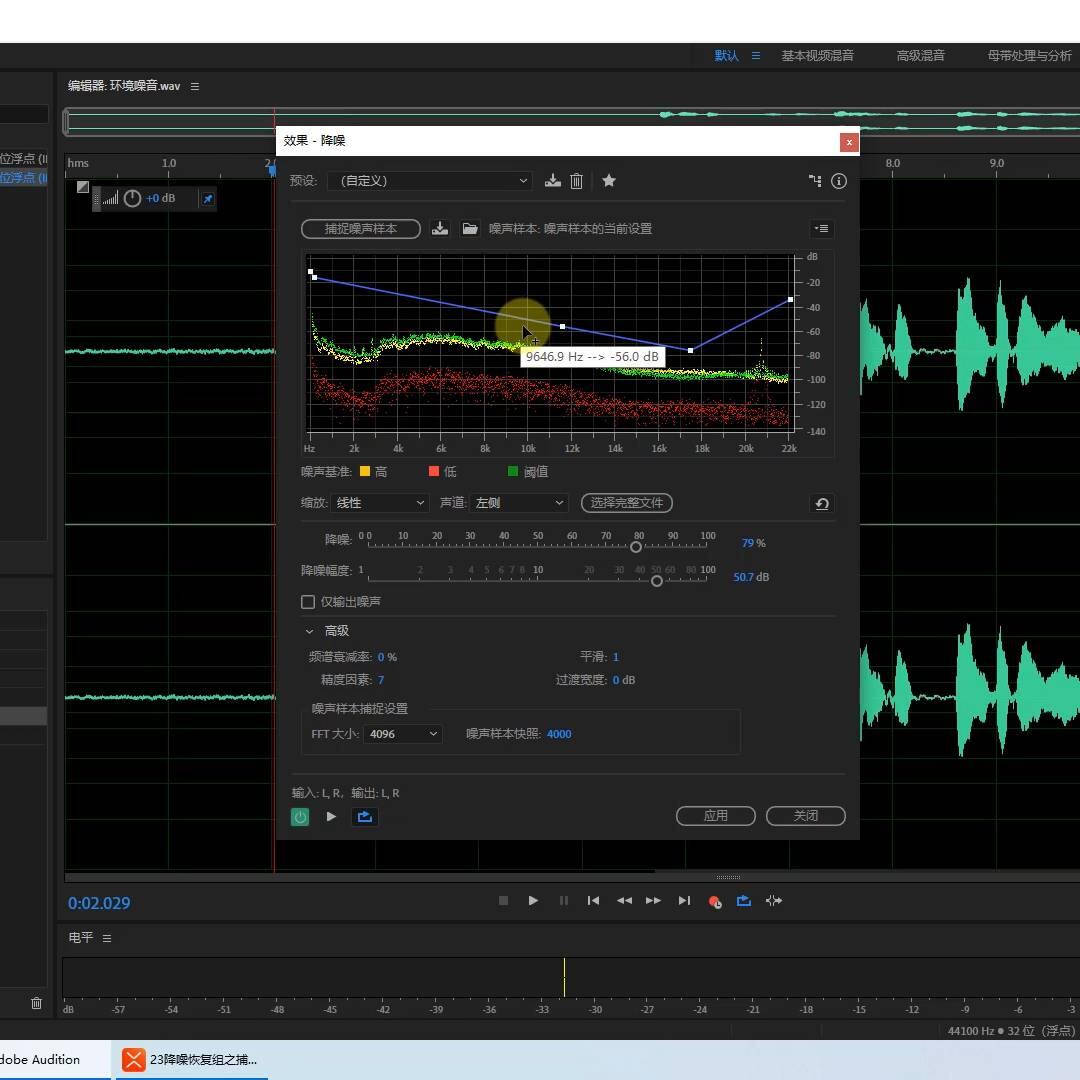
Task: Switch to 基本视频混音 workspace
Action: [x=818, y=56]
